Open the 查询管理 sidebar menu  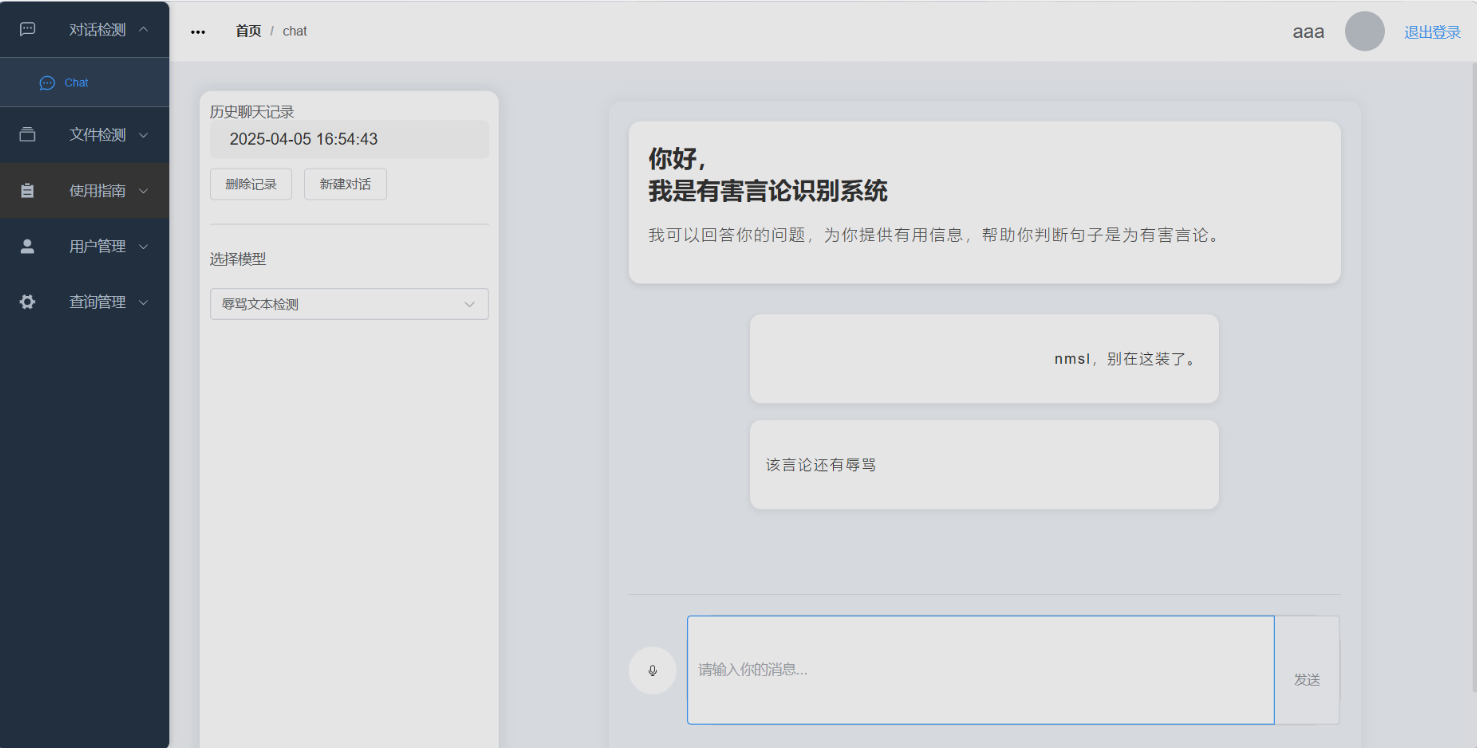coord(84,302)
